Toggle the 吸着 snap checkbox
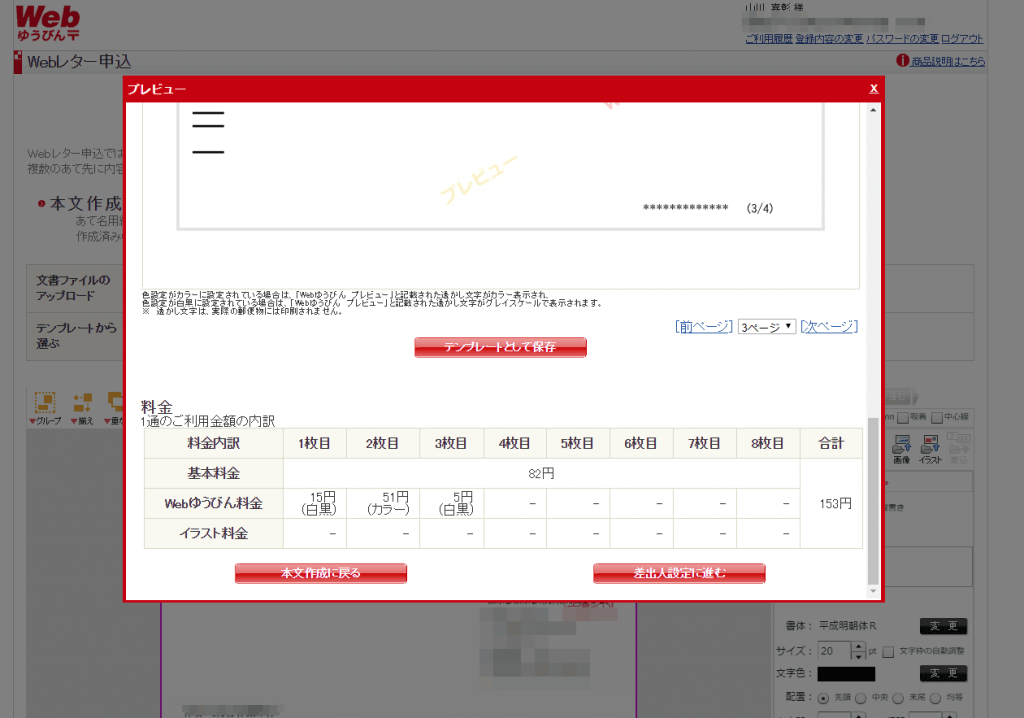The width and height of the screenshot is (1024, 718). 903,417
